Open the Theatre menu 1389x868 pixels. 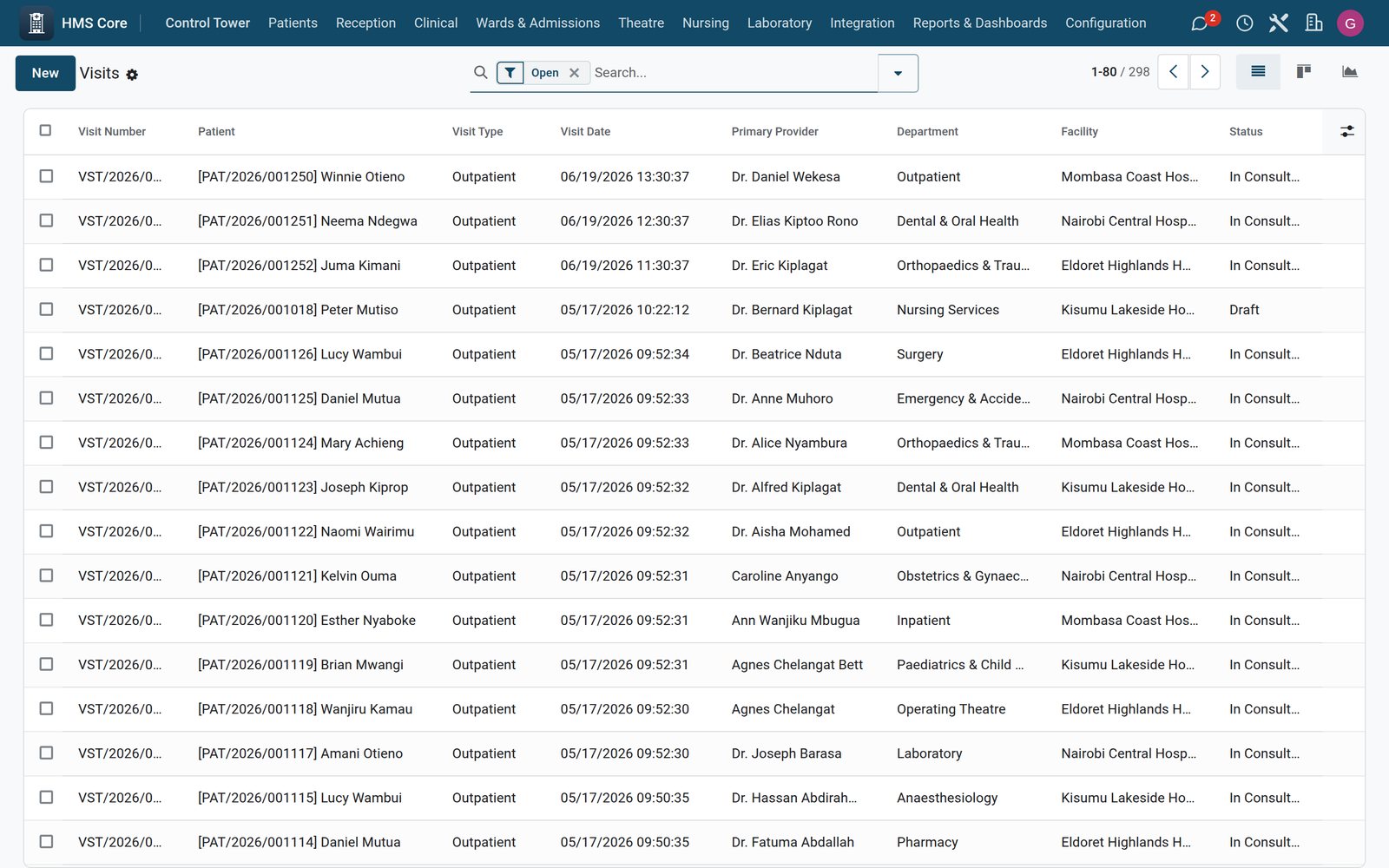pyautogui.click(x=641, y=23)
